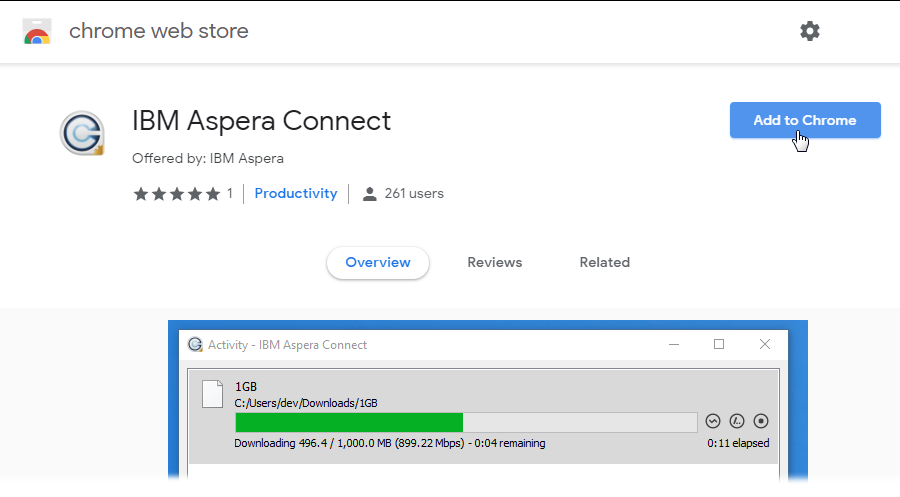This screenshot has height=497, width=900.
Task: Click the Add to Chrome button
Action: [x=804, y=120]
